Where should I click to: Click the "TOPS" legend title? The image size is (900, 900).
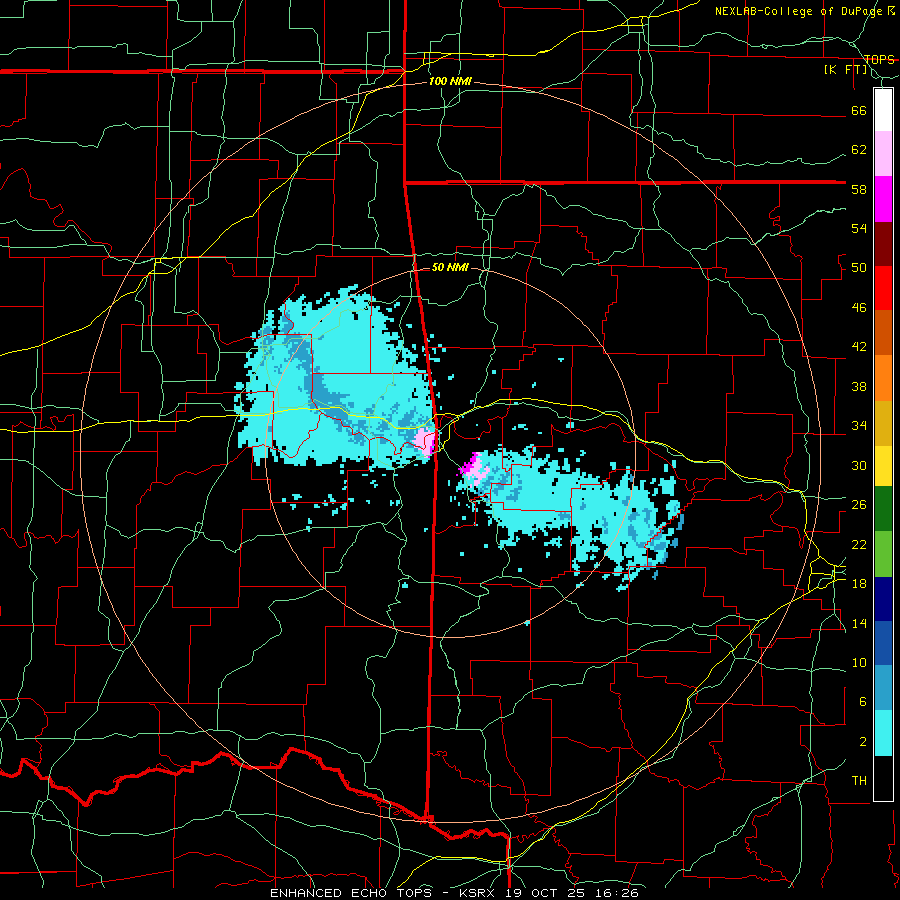(879, 60)
